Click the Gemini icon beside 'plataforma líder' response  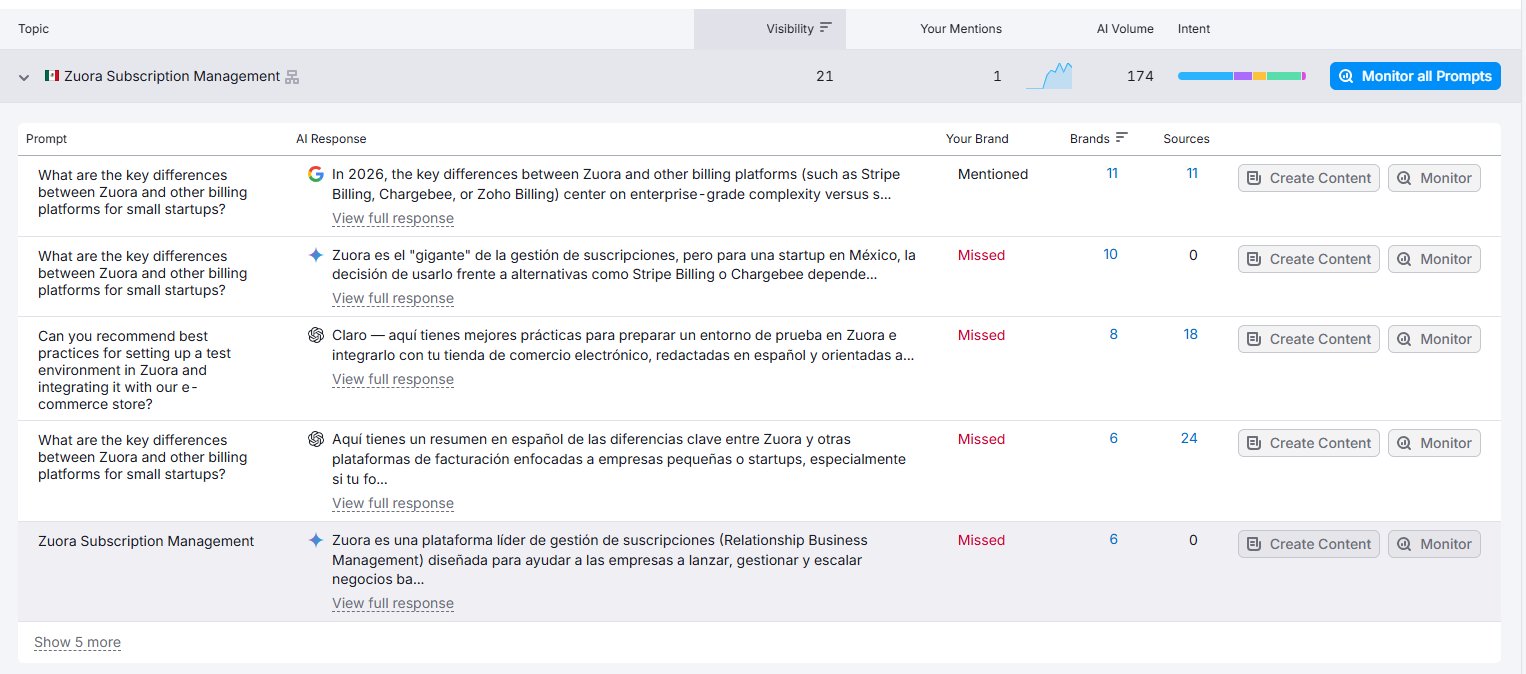point(316,540)
